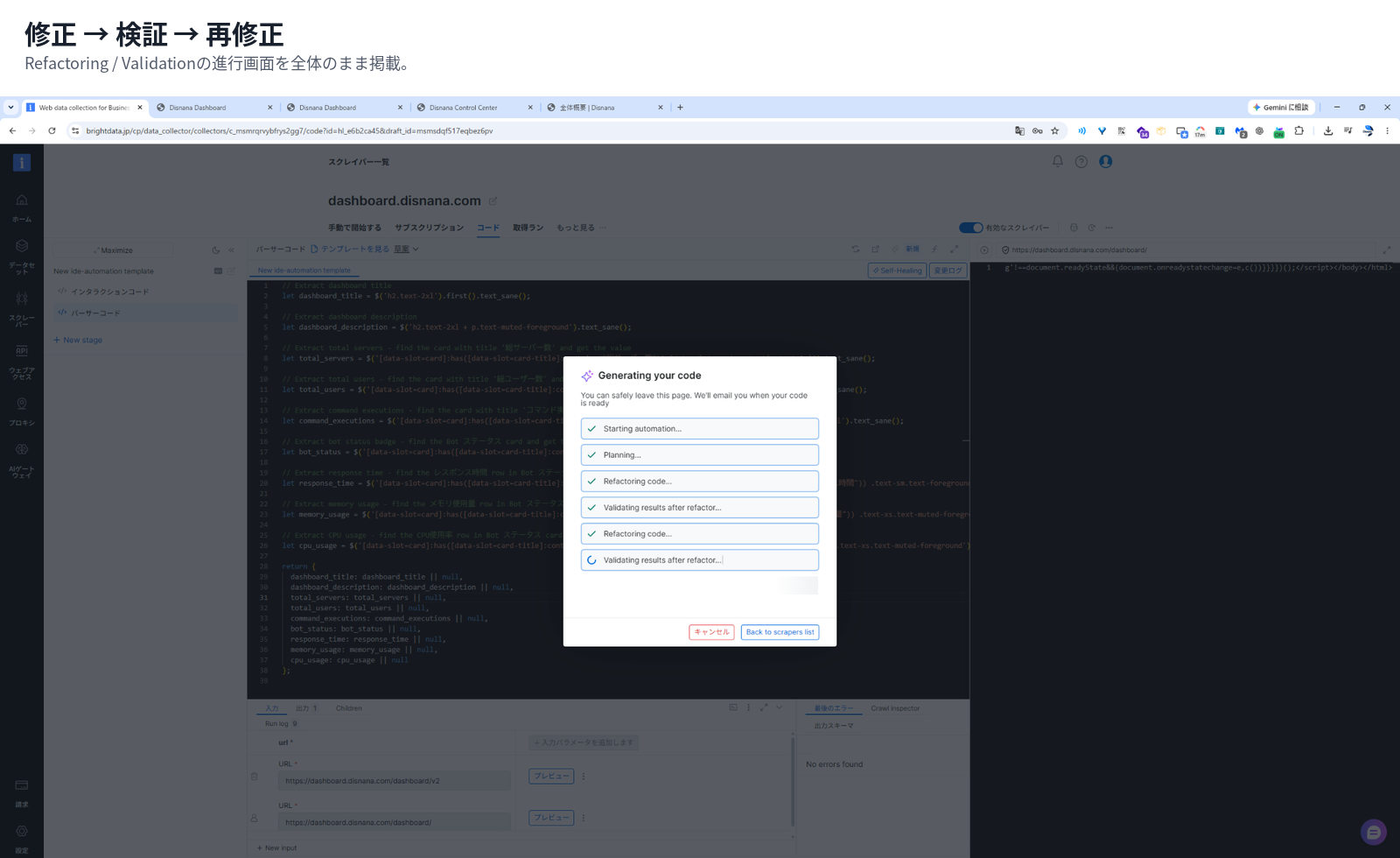Open the notifications bell icon

(1057, 161)
